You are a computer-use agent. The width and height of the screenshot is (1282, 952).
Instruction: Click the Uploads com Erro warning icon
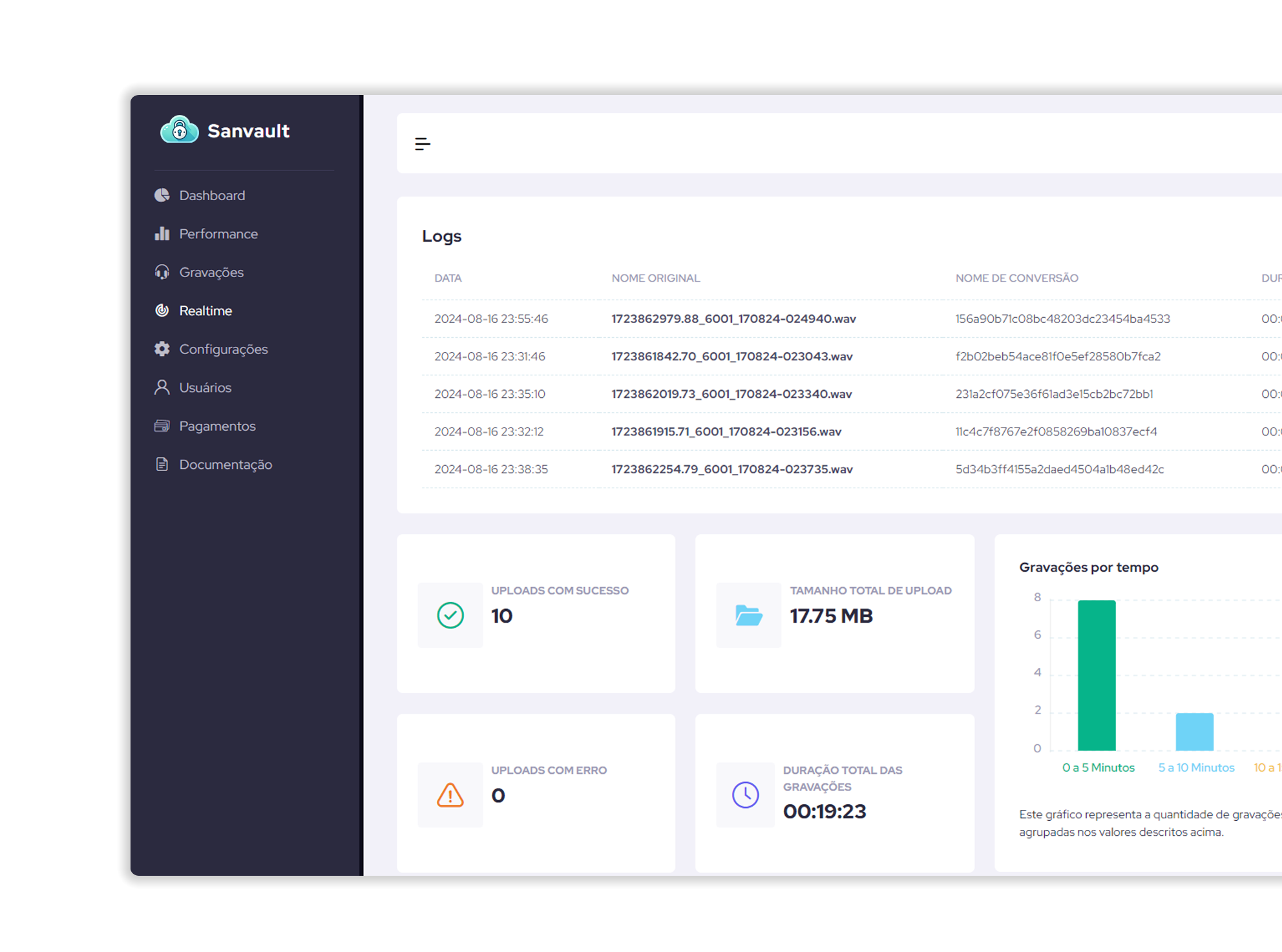click(450, 795)
